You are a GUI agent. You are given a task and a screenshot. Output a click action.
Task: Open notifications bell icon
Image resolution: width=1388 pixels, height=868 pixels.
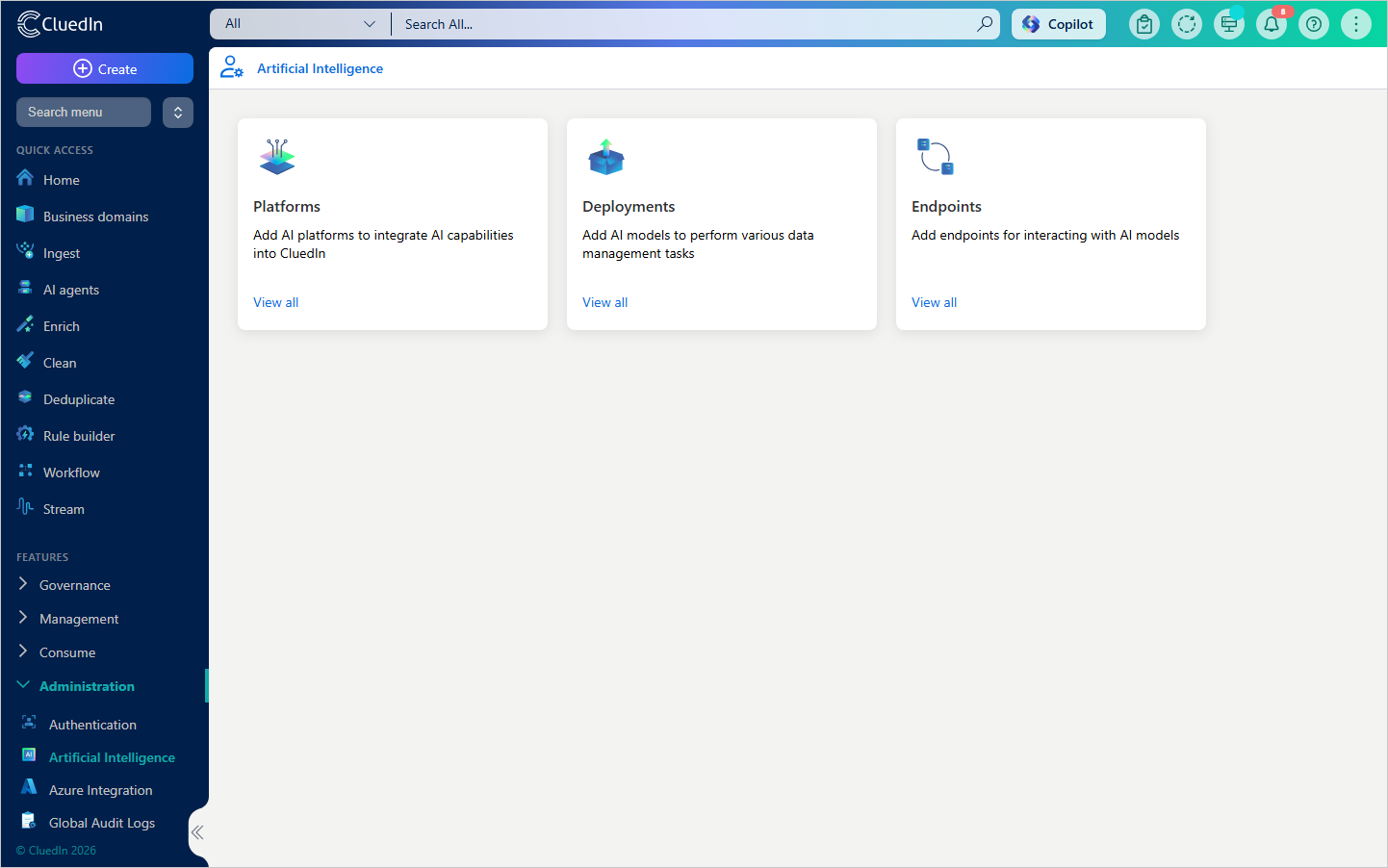coord(1272,24)
